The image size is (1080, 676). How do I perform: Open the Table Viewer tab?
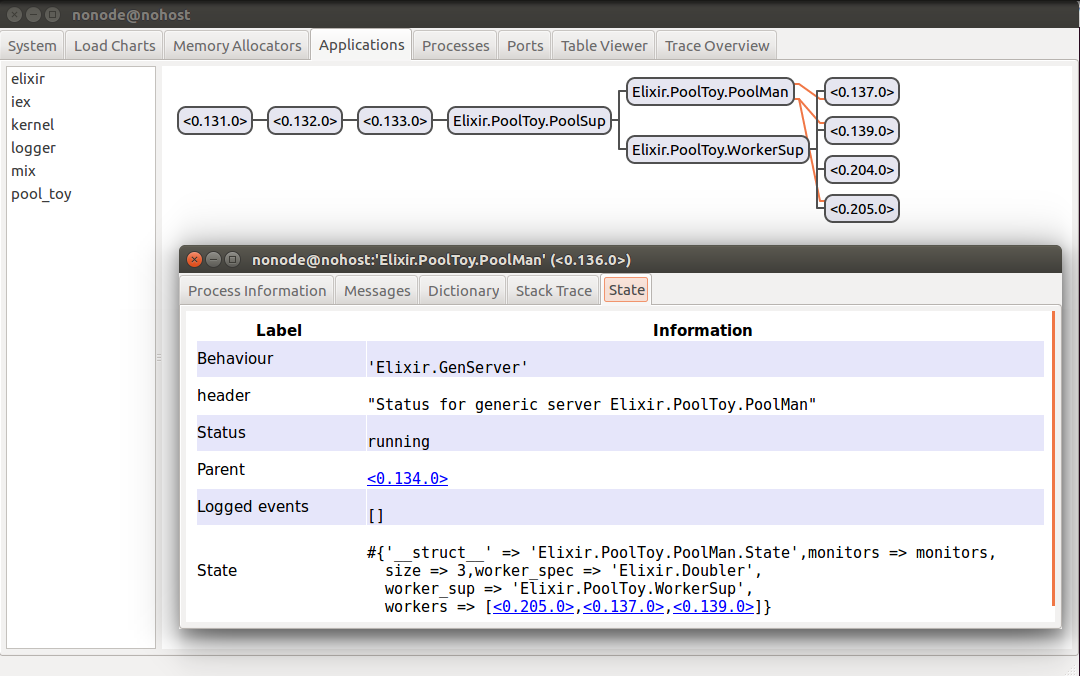coord(604,46)
